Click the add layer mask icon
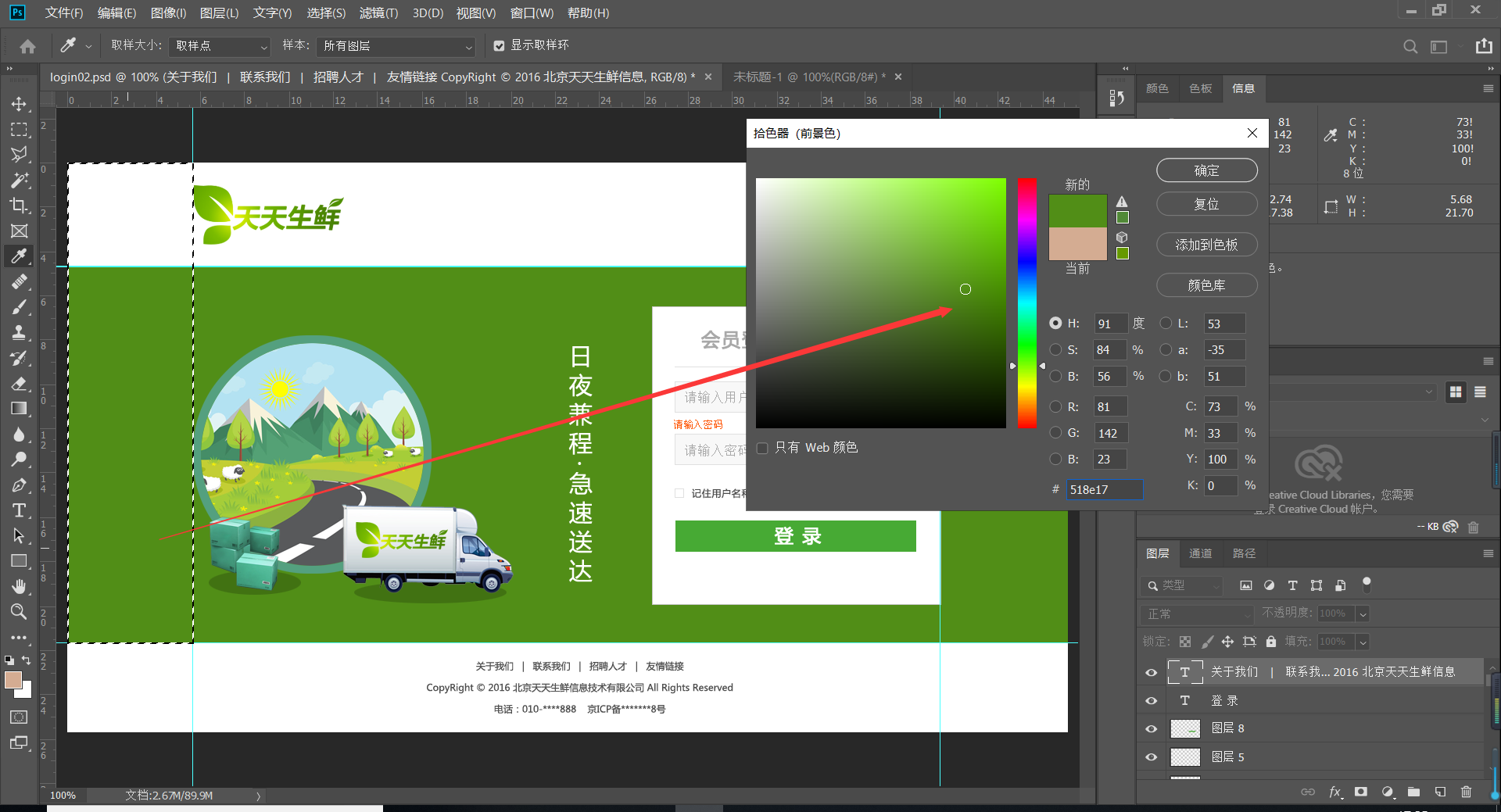 pyautogui.click(x=1361, y=792)
